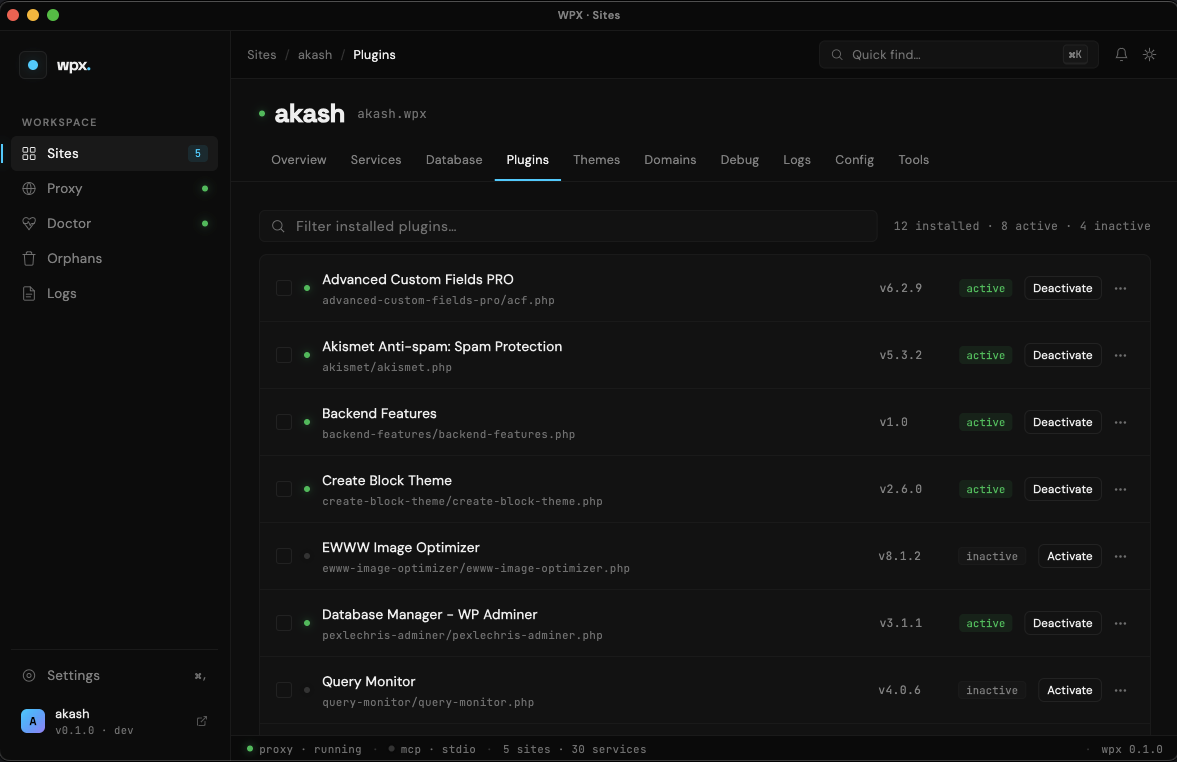This screenshot has width=1177, height=762.
Task: Click the Sites count badge showing 5
Action: coord(197,153)
